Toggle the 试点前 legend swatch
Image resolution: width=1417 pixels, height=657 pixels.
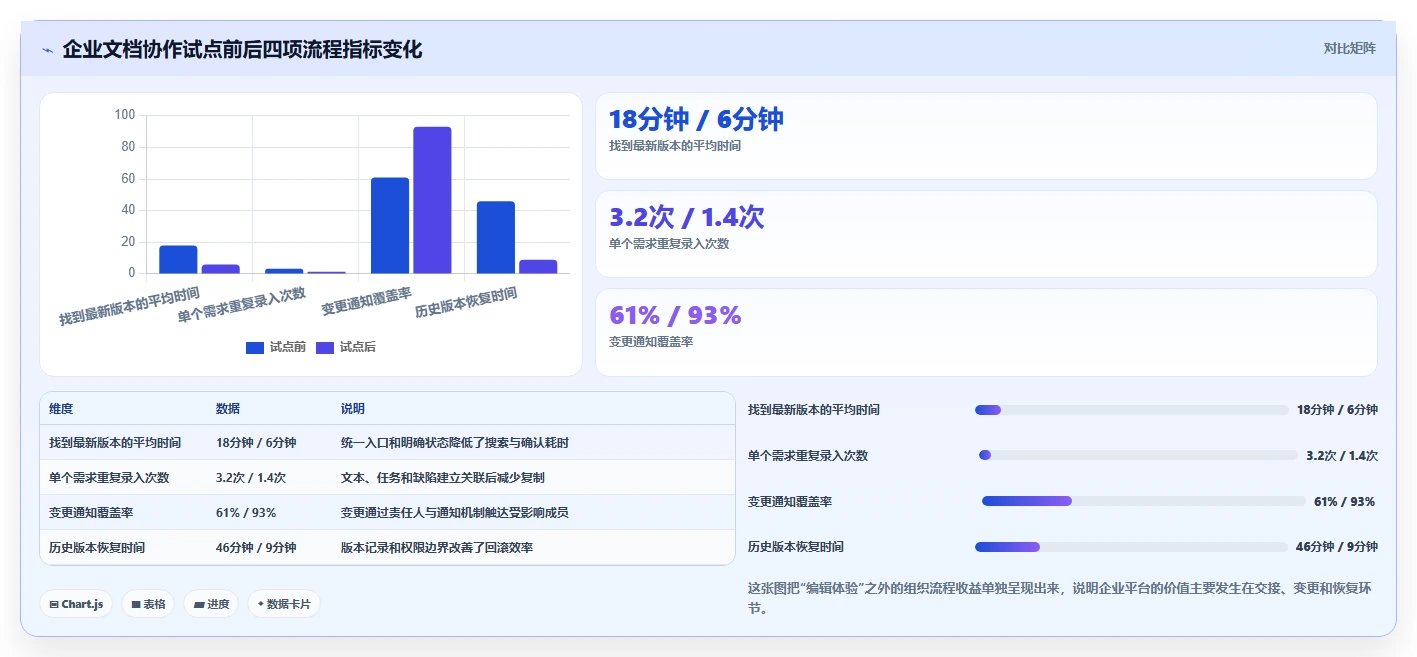pyautogui.click(x=255, y=347)
